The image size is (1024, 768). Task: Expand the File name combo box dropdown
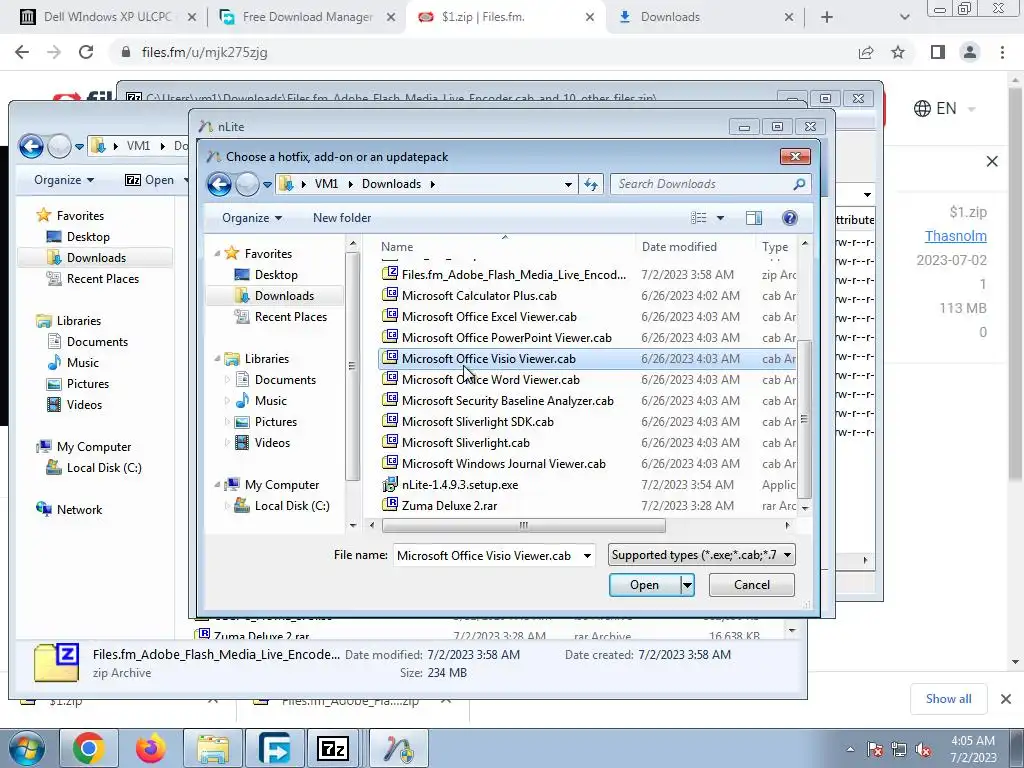click(587, 556)
